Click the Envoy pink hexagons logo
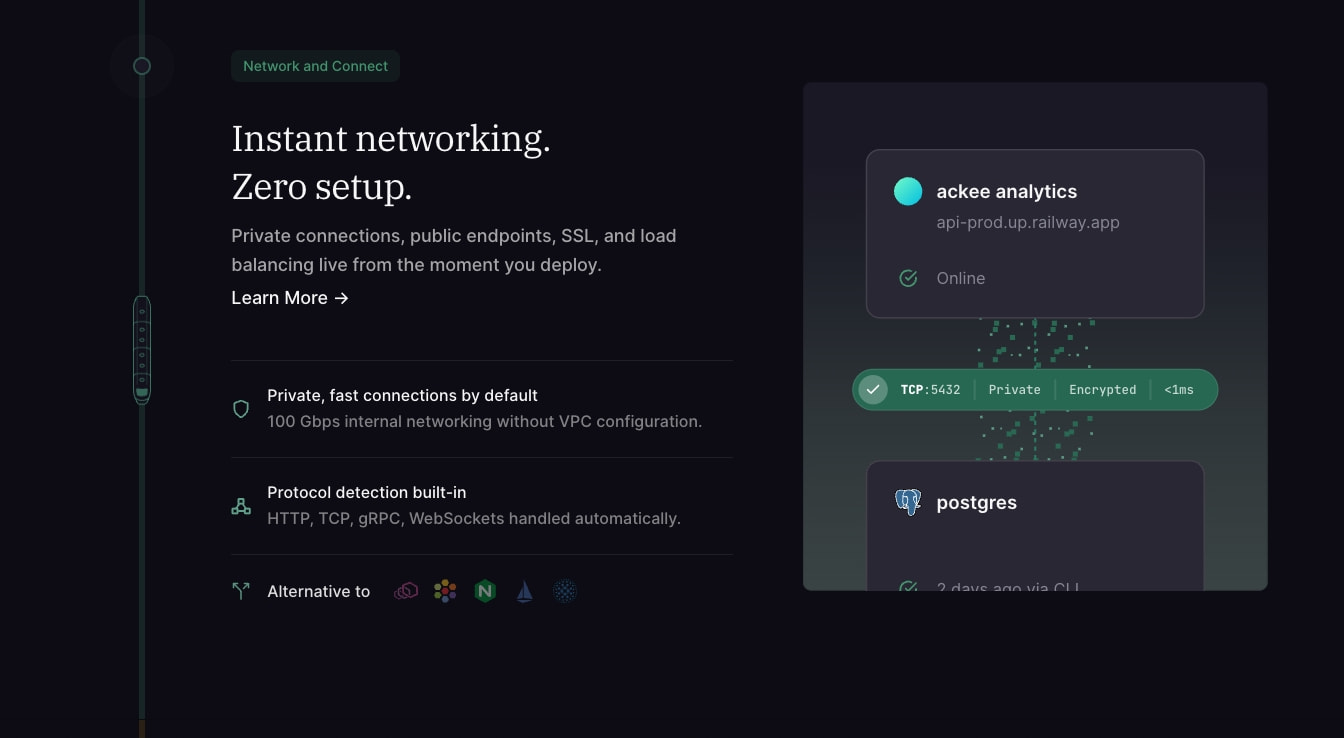This screenshot has width=1344, height=738. [406, 591]
